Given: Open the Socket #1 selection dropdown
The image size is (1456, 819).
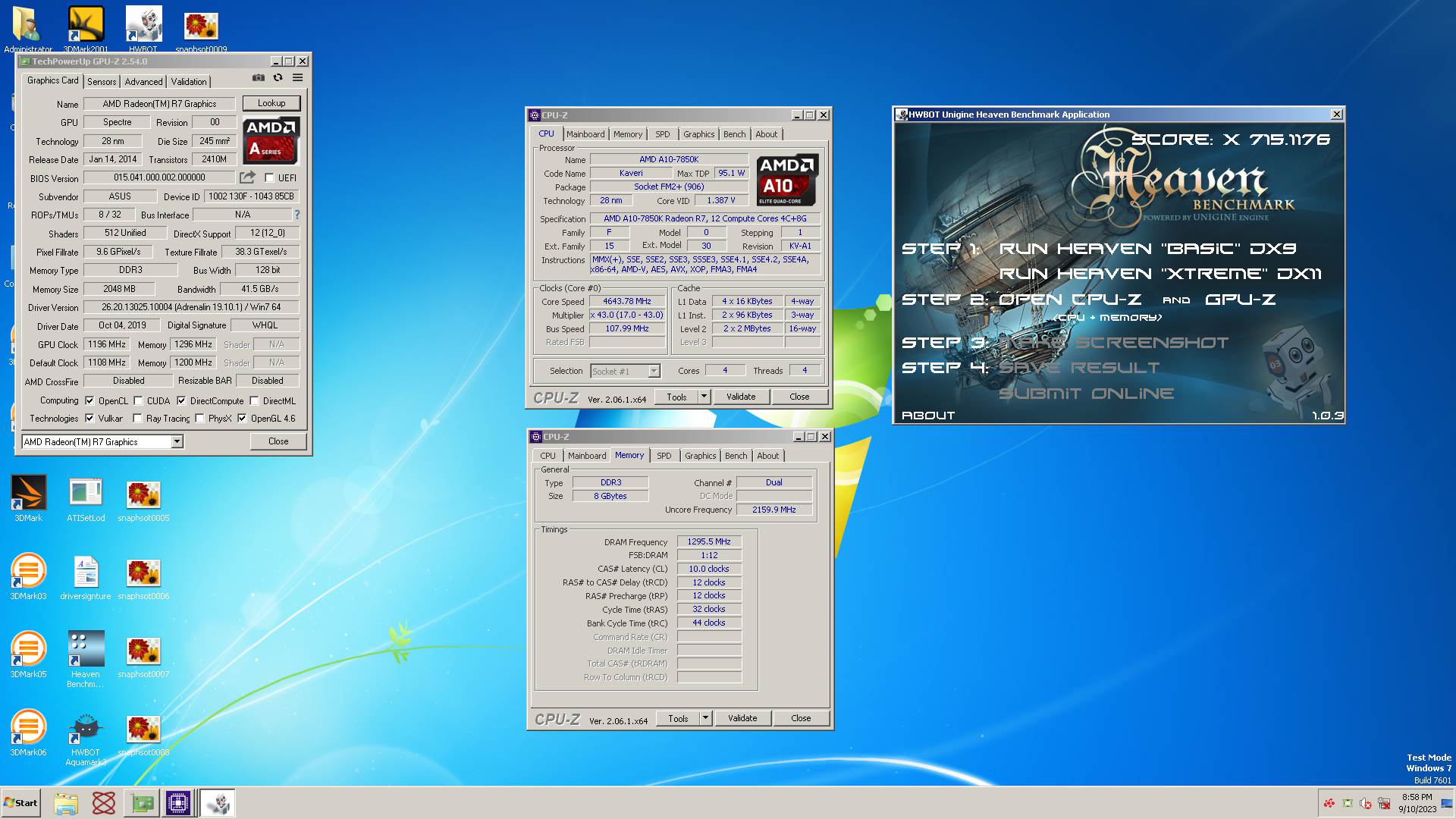Looking at the screenshot, I should pos(626,372).
